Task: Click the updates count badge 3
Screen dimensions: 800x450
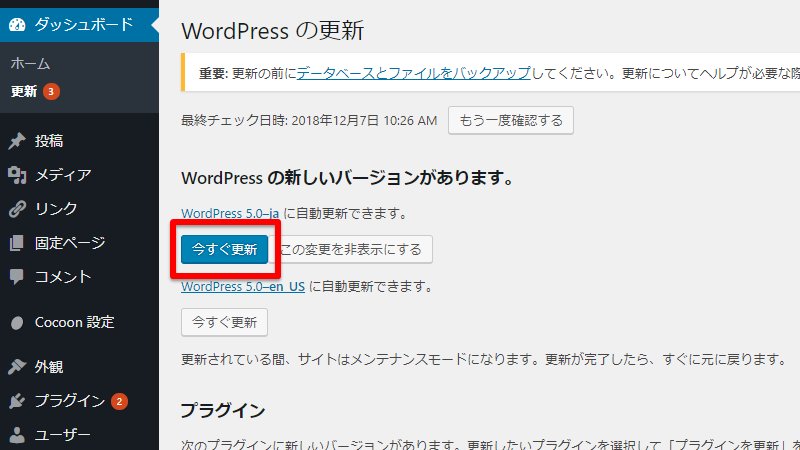Action: tap(51, 92)
